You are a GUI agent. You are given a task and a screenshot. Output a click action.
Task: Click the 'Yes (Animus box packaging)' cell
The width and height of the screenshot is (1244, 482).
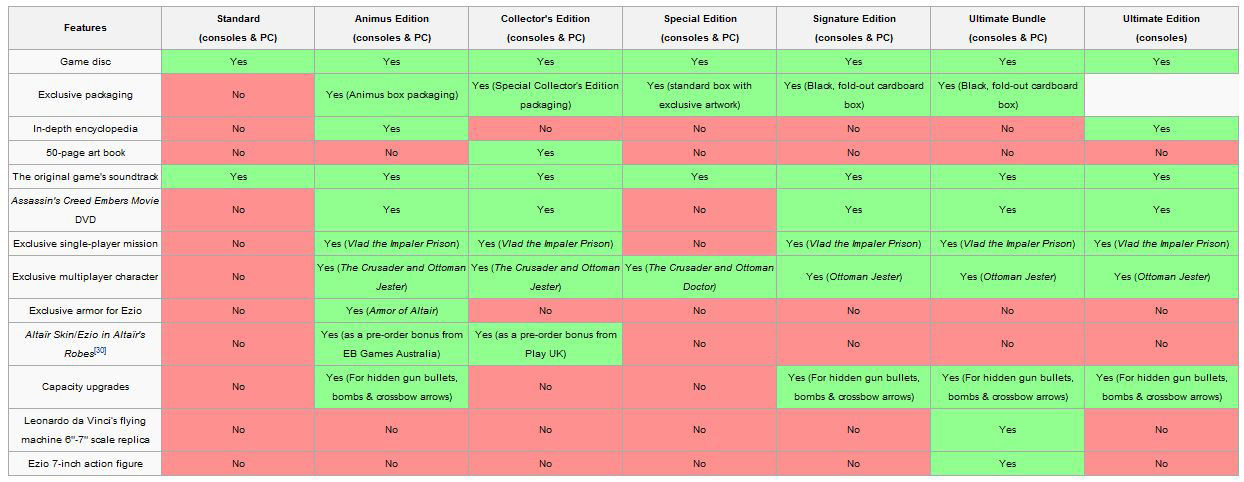tap(391, 96)
